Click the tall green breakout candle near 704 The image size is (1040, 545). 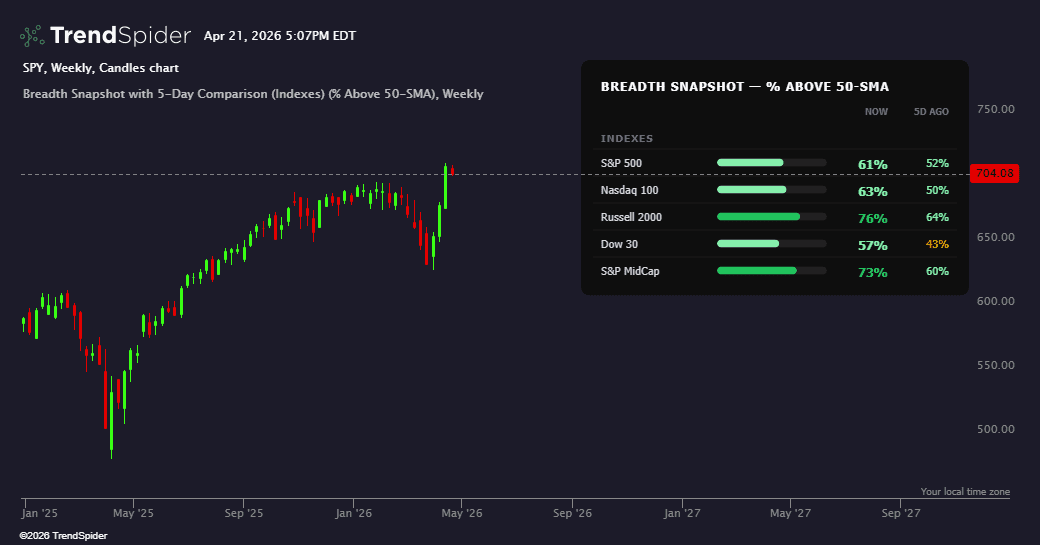pyautogui.click(x=445, y=187)
